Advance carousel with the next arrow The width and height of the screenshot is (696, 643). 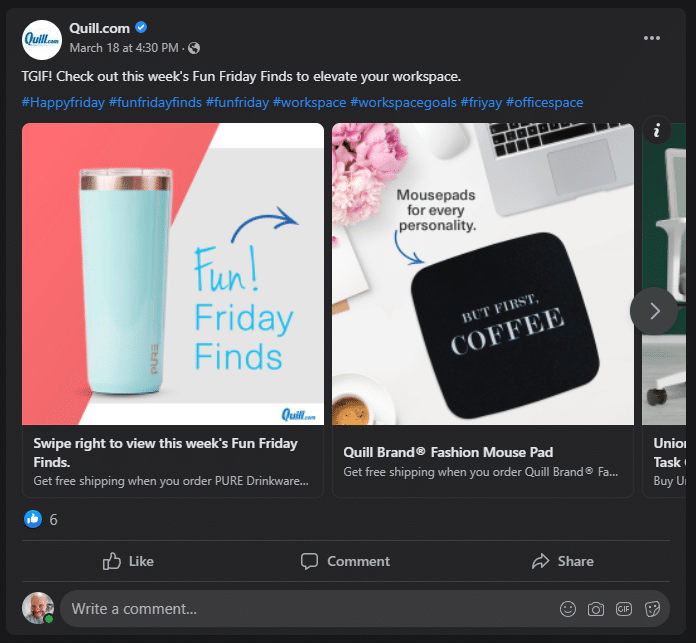coord(654,311)
